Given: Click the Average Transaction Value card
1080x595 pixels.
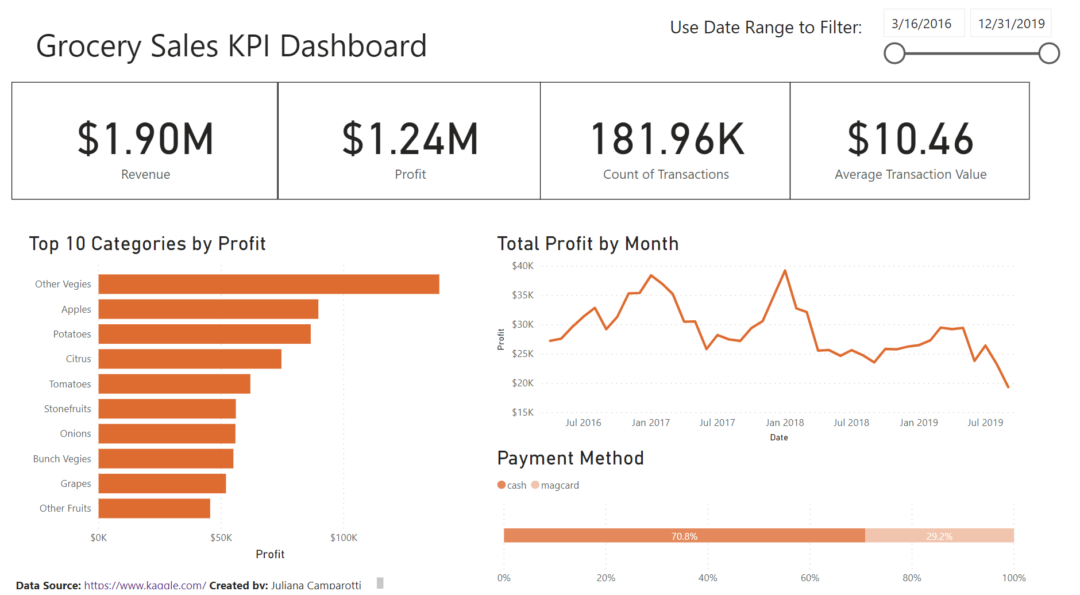Looking at the screenshot, I should [909, 139].
